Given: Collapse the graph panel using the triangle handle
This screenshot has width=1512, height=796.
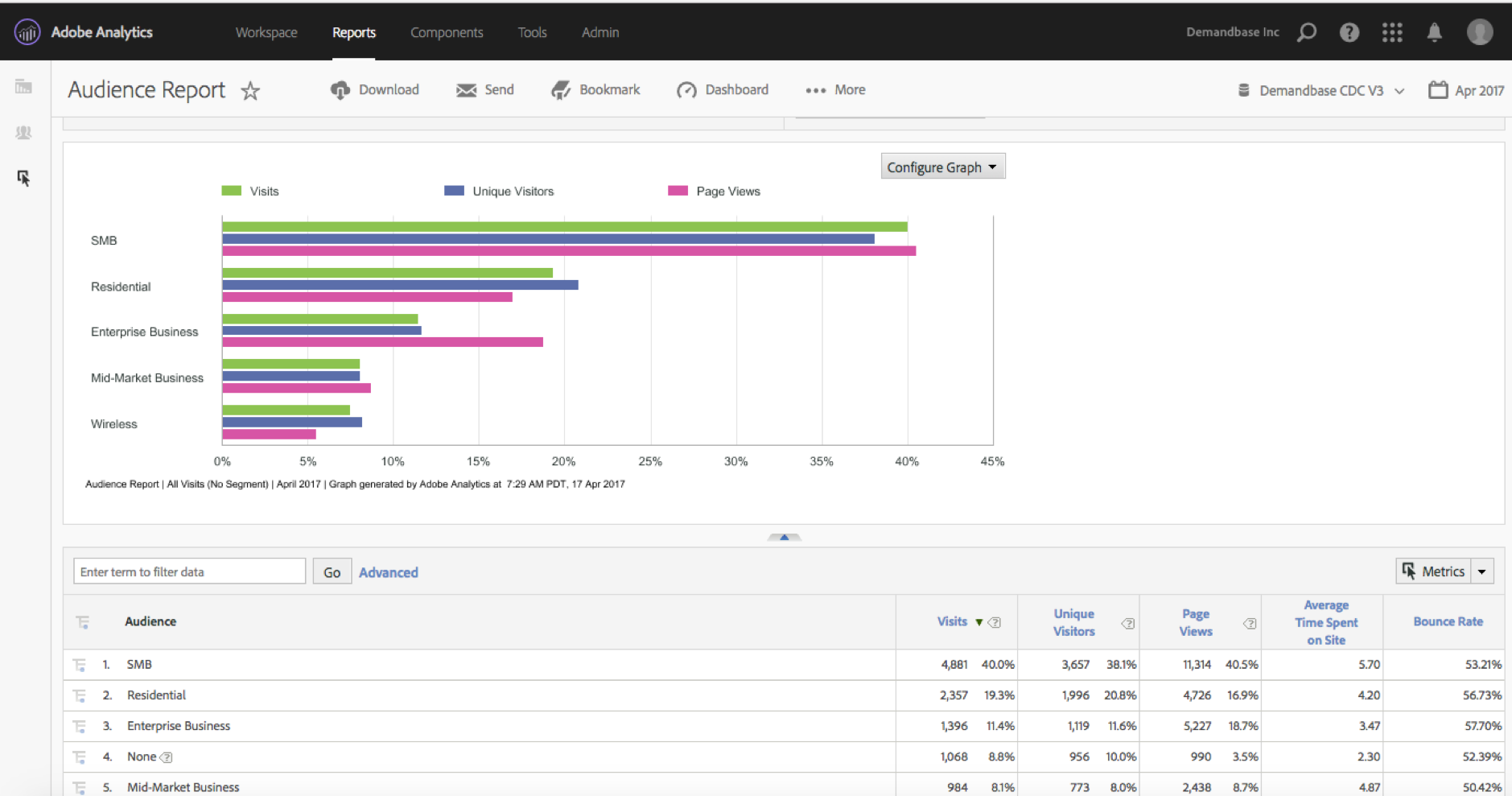Looking at the screenshot, I should click(784, 537).
